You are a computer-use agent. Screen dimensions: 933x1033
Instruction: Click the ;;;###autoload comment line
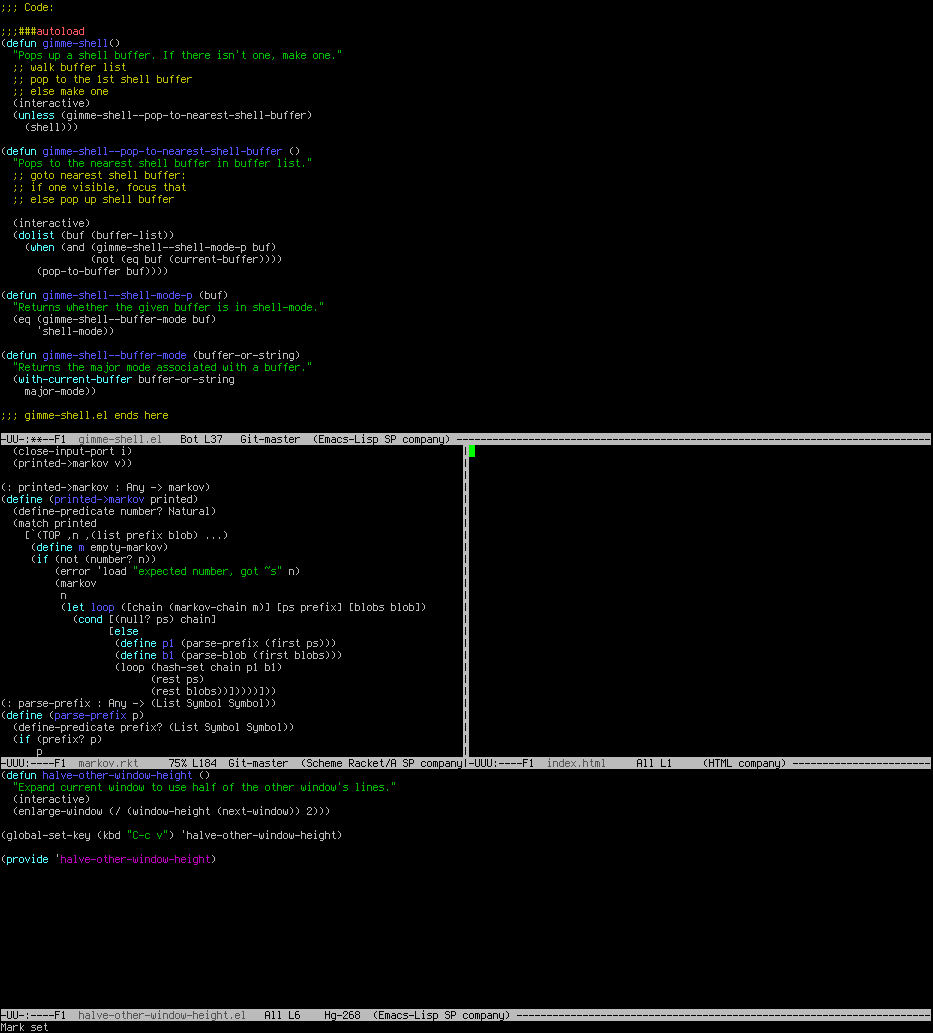click(43, 32)
